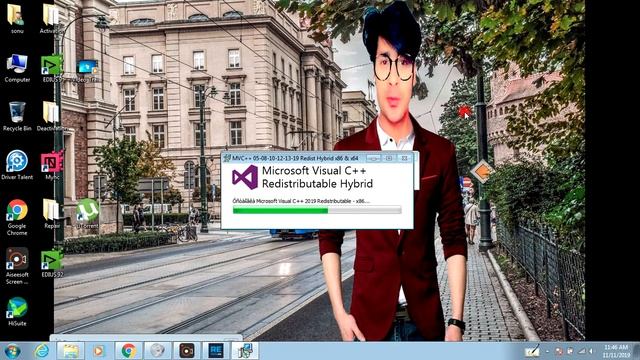Viewport: 640px width, 360px height.
Task: Open Windows Media Player from the taskbar
Action: (x=98, y=351)
